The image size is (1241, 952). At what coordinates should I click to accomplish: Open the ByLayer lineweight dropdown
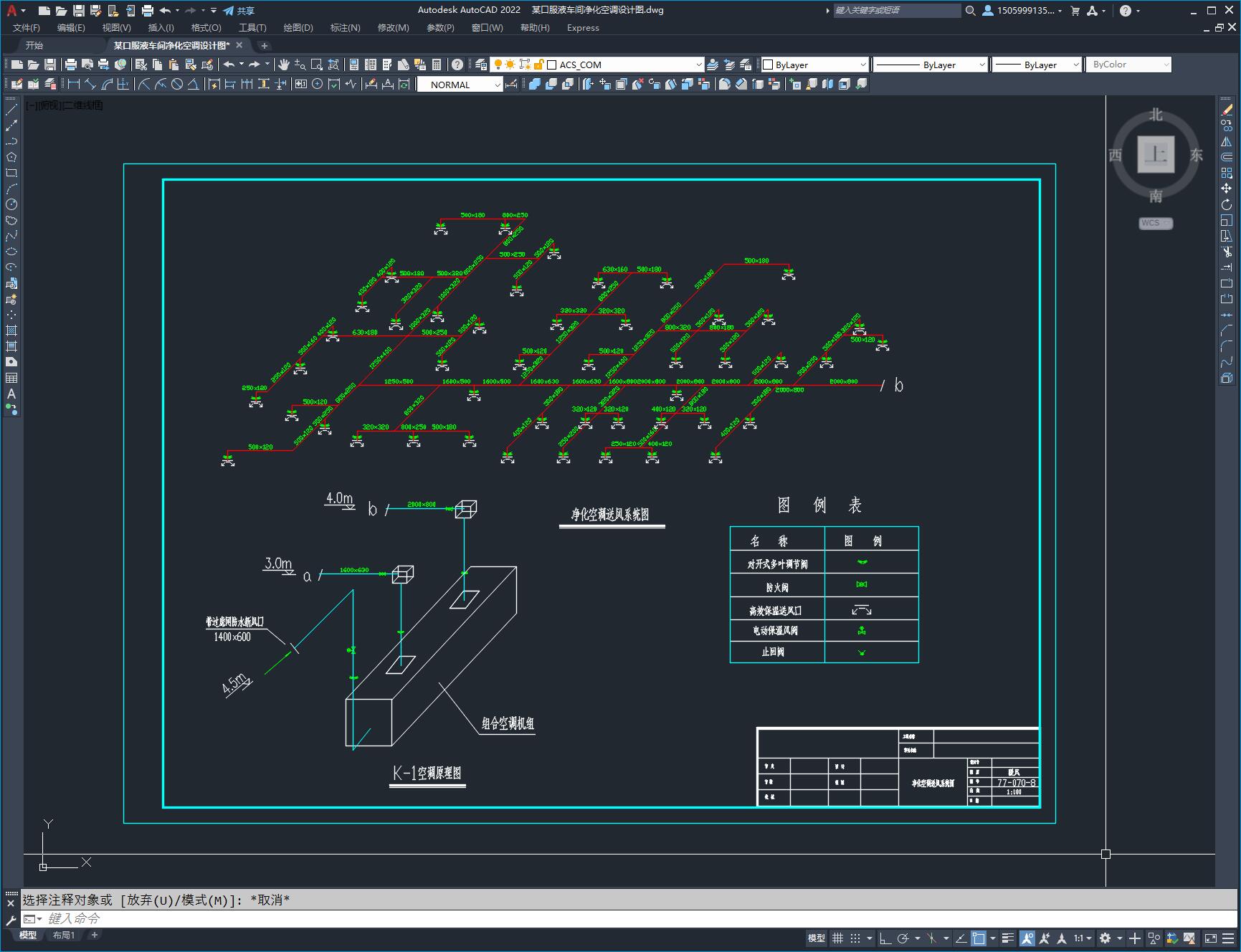pos(1037,65)
